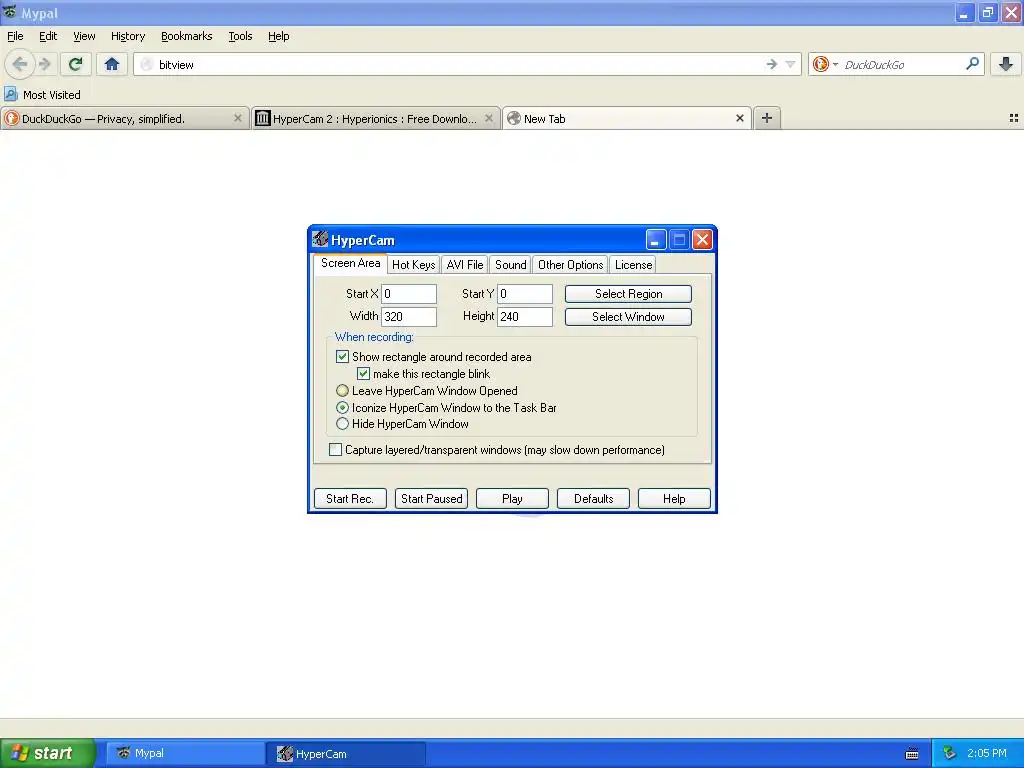Switch to the Hot Keys tab
Image resolution: width=1024 pixels, height=768 pixels.
click(413, 264)
